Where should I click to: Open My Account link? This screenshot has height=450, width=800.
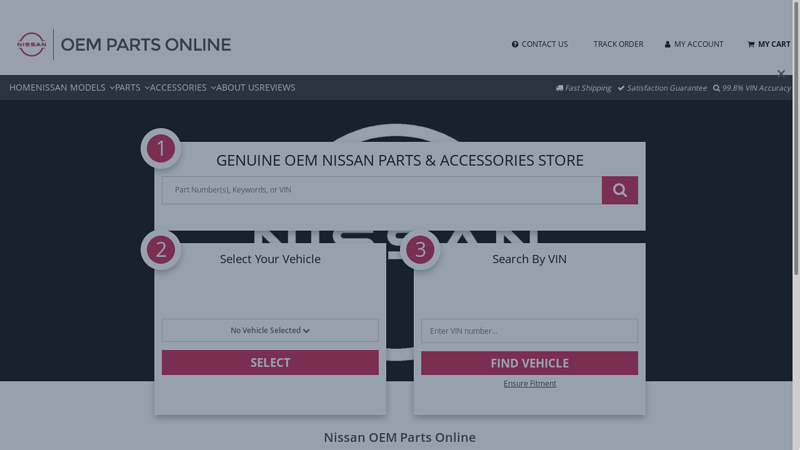pyautogui.click(x=698, y=44)
